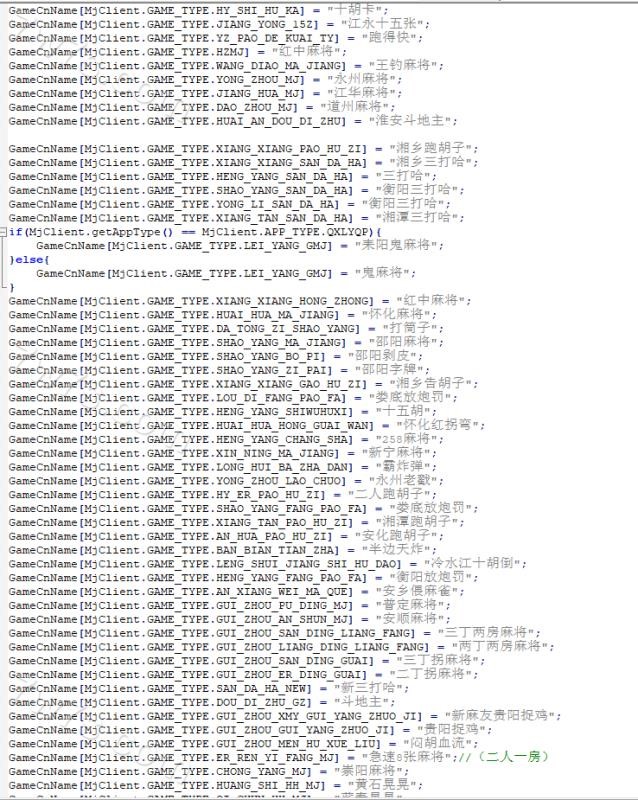Screen dimensions: 638x800
Task: Click the GUI_ZHOU_XMY_GUI_YANG_ZHUO_JI code line
Action: tap(285, 715)
